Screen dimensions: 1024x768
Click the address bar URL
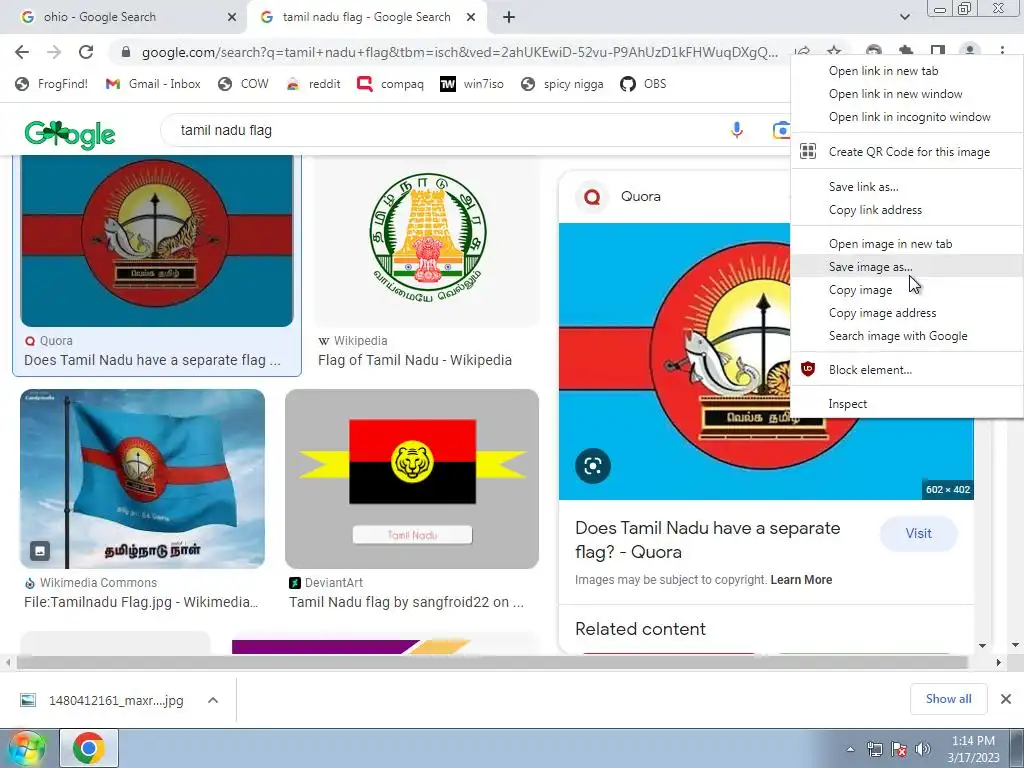click(460, 52)
